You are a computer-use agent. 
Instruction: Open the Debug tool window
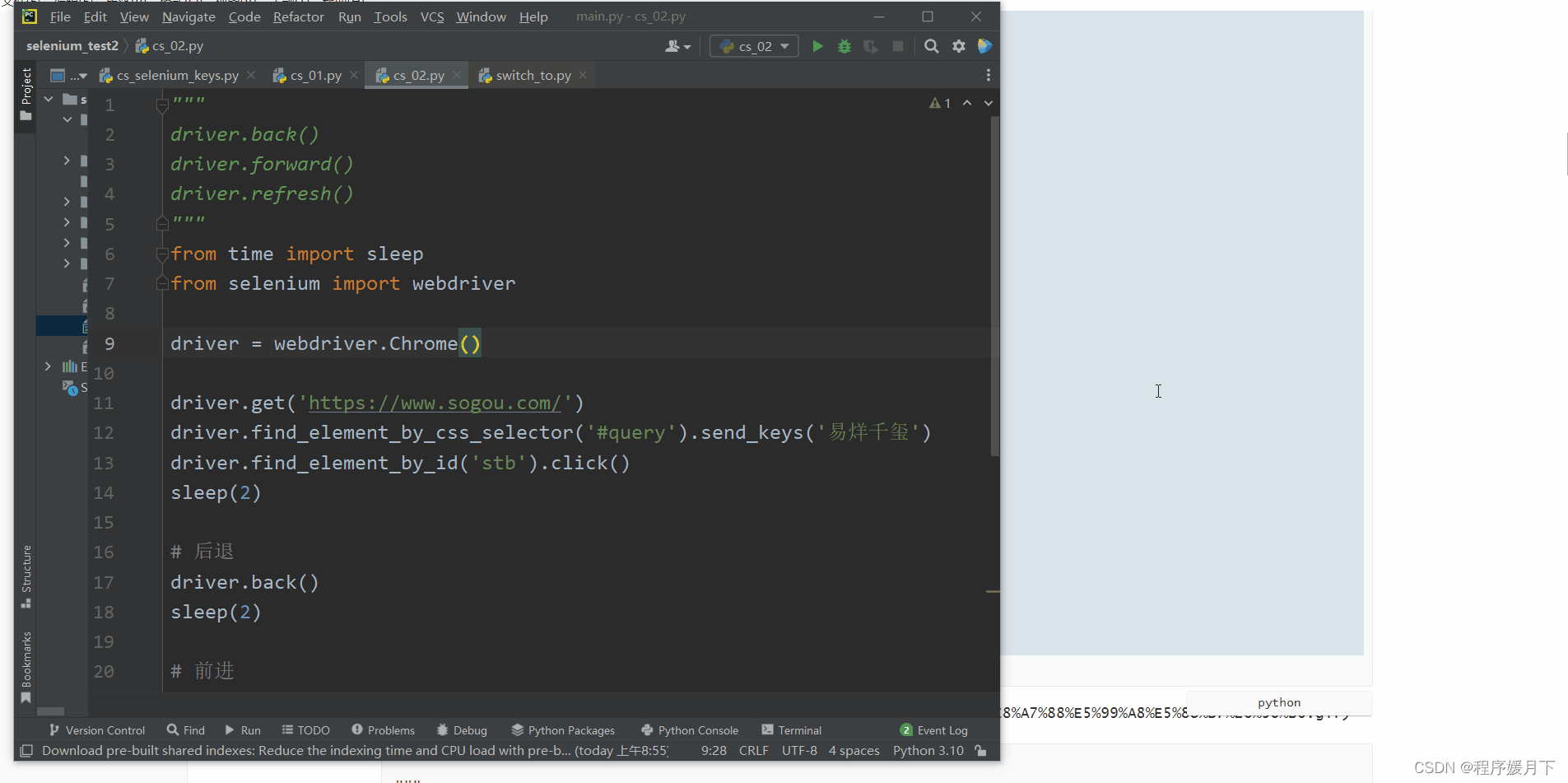462,730
